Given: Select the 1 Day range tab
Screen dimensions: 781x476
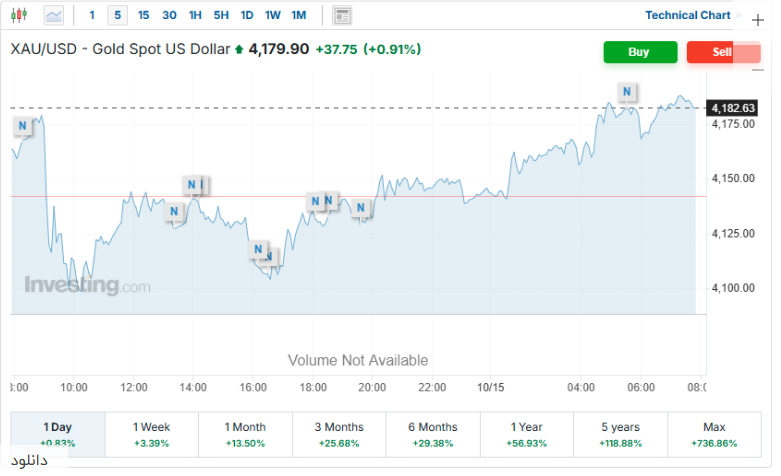Looking at the screenshot, I should point(58,433).
